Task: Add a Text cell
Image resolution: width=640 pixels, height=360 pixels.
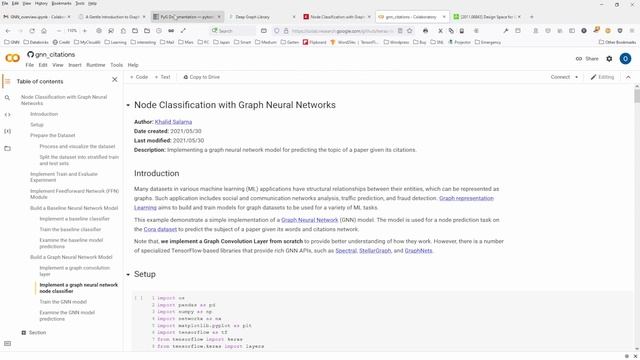Action: [162, 77]
